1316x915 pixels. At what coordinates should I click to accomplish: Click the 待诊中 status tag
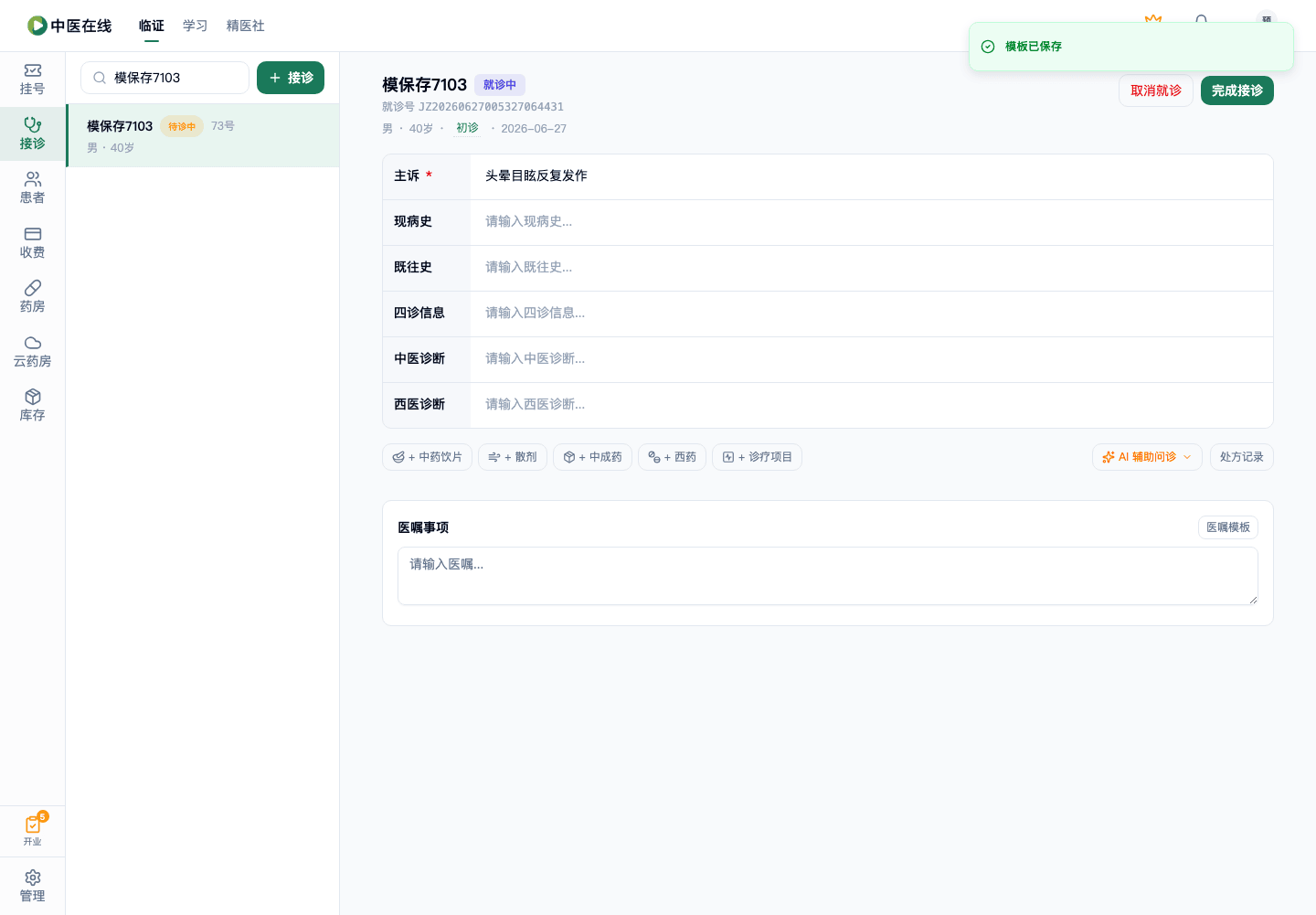pos(182,126)
